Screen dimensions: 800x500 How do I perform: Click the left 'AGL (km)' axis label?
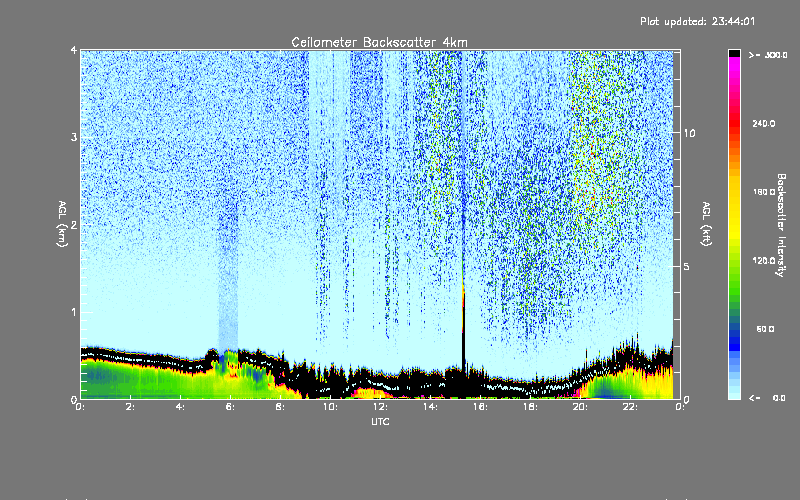pos(62,224)
